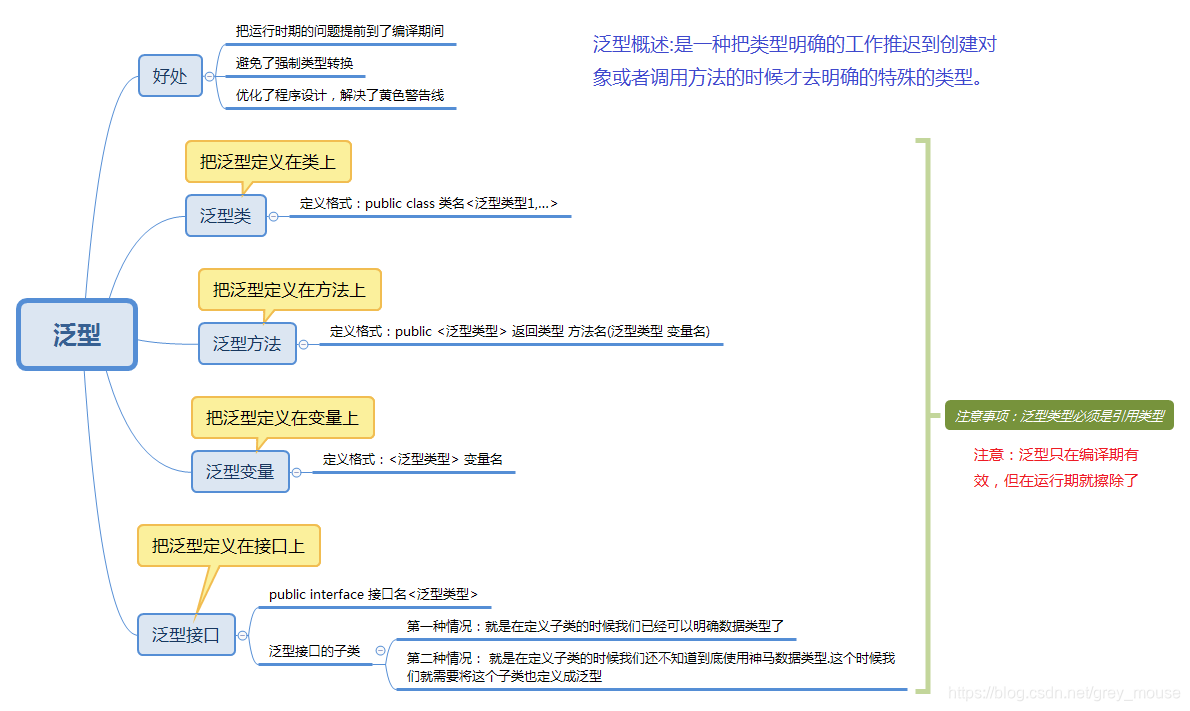
Task: Select the 泛型接口的子类 subtopic
Action: tap(314, 651)
